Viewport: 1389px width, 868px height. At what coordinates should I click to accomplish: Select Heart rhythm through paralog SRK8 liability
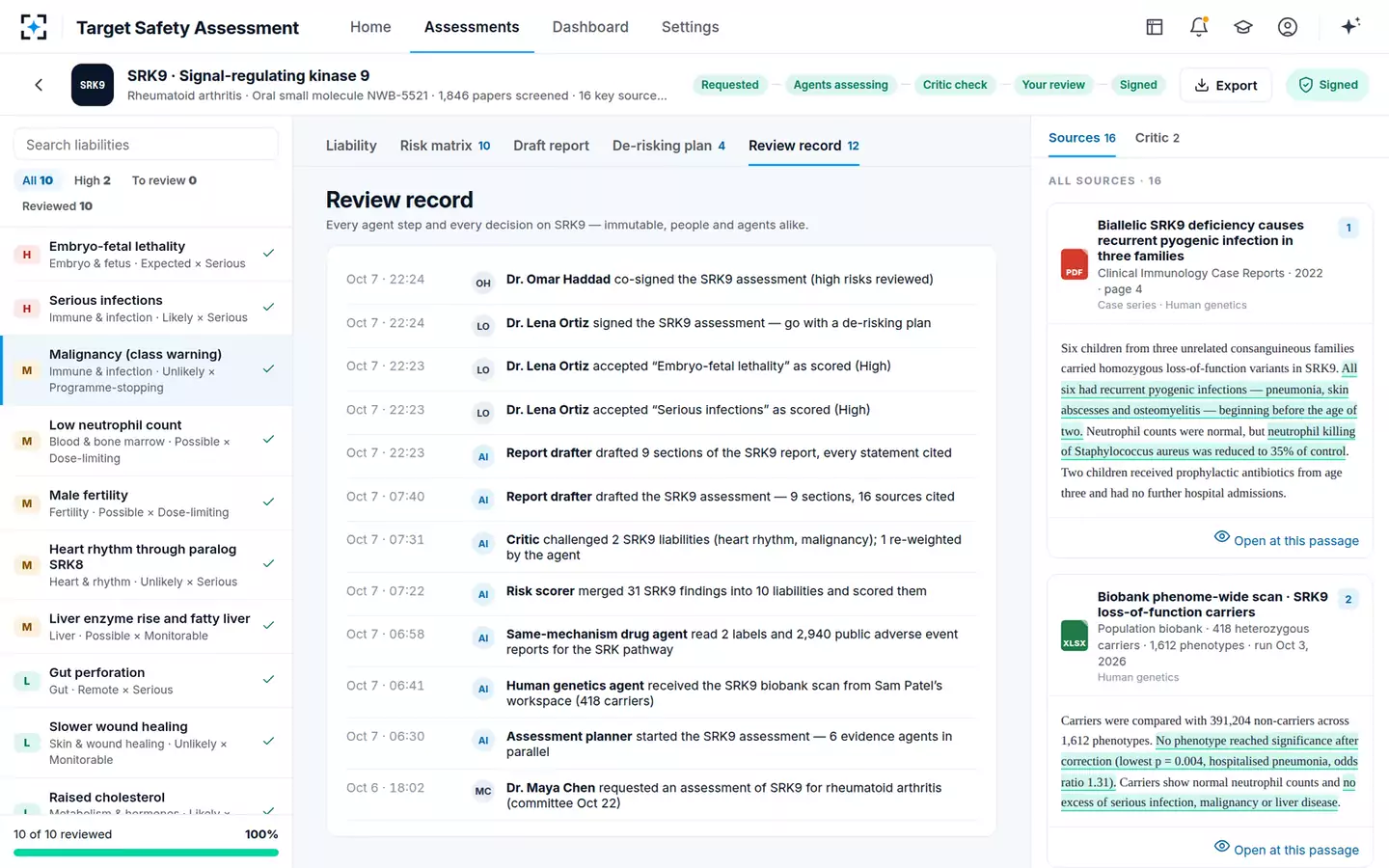[147, 564]
